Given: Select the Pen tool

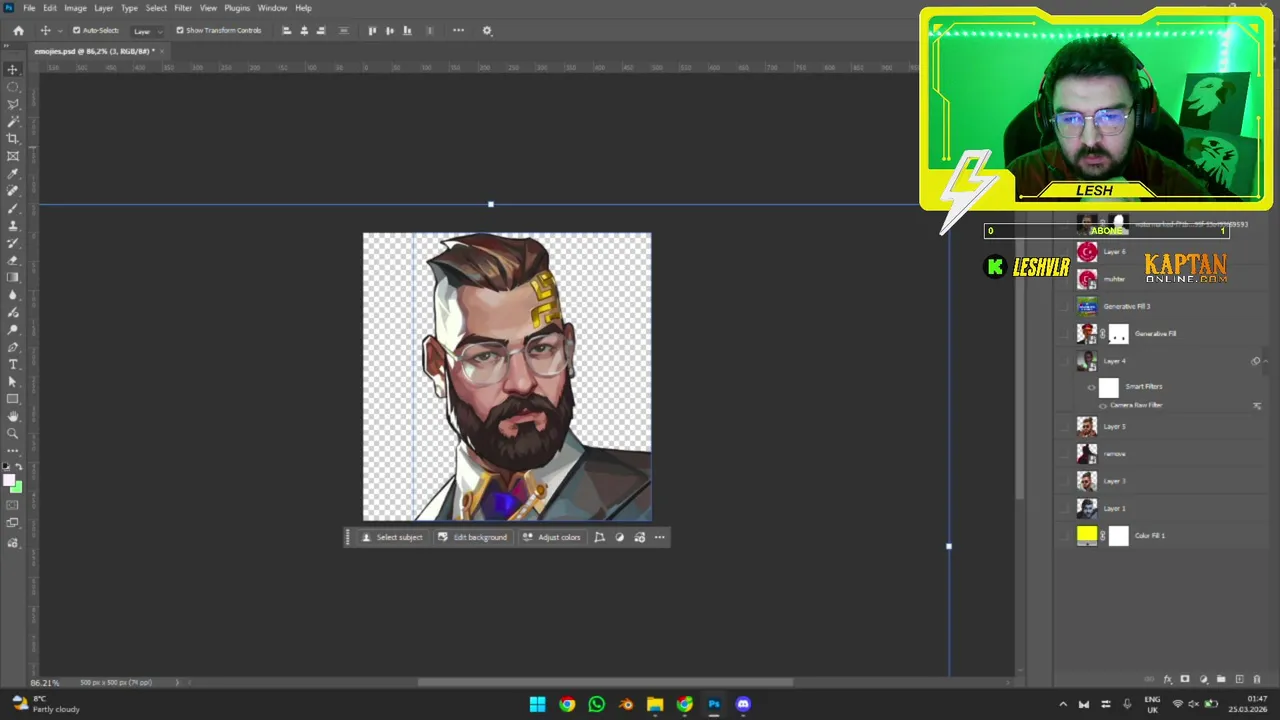Looking at the screenshot, I should [13, 347].
